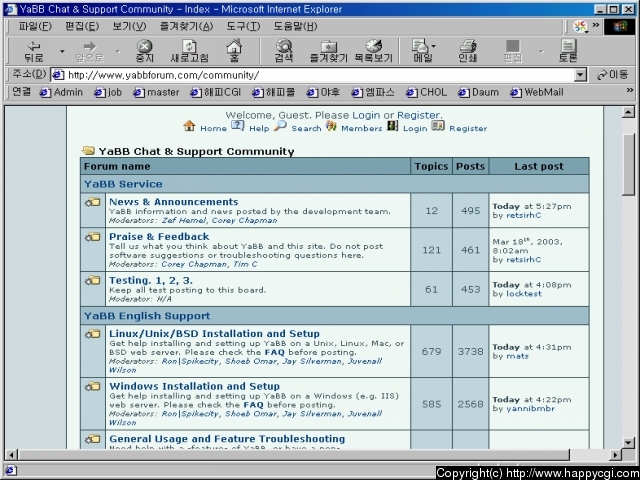Follow the Register link in welcome message
640x480 pixels.
pos(419,116)
